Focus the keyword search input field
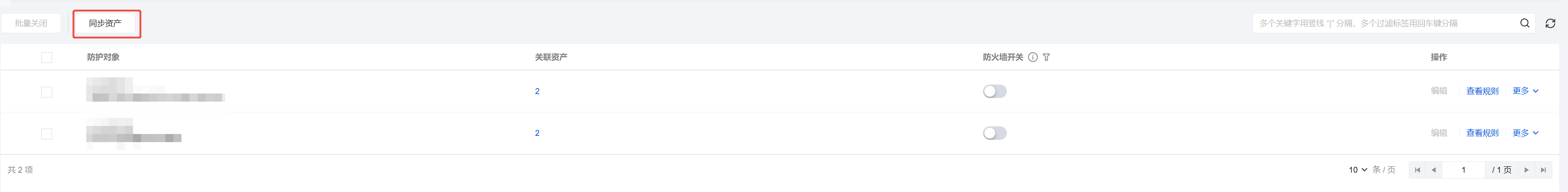 click(x=1382, y=23)
